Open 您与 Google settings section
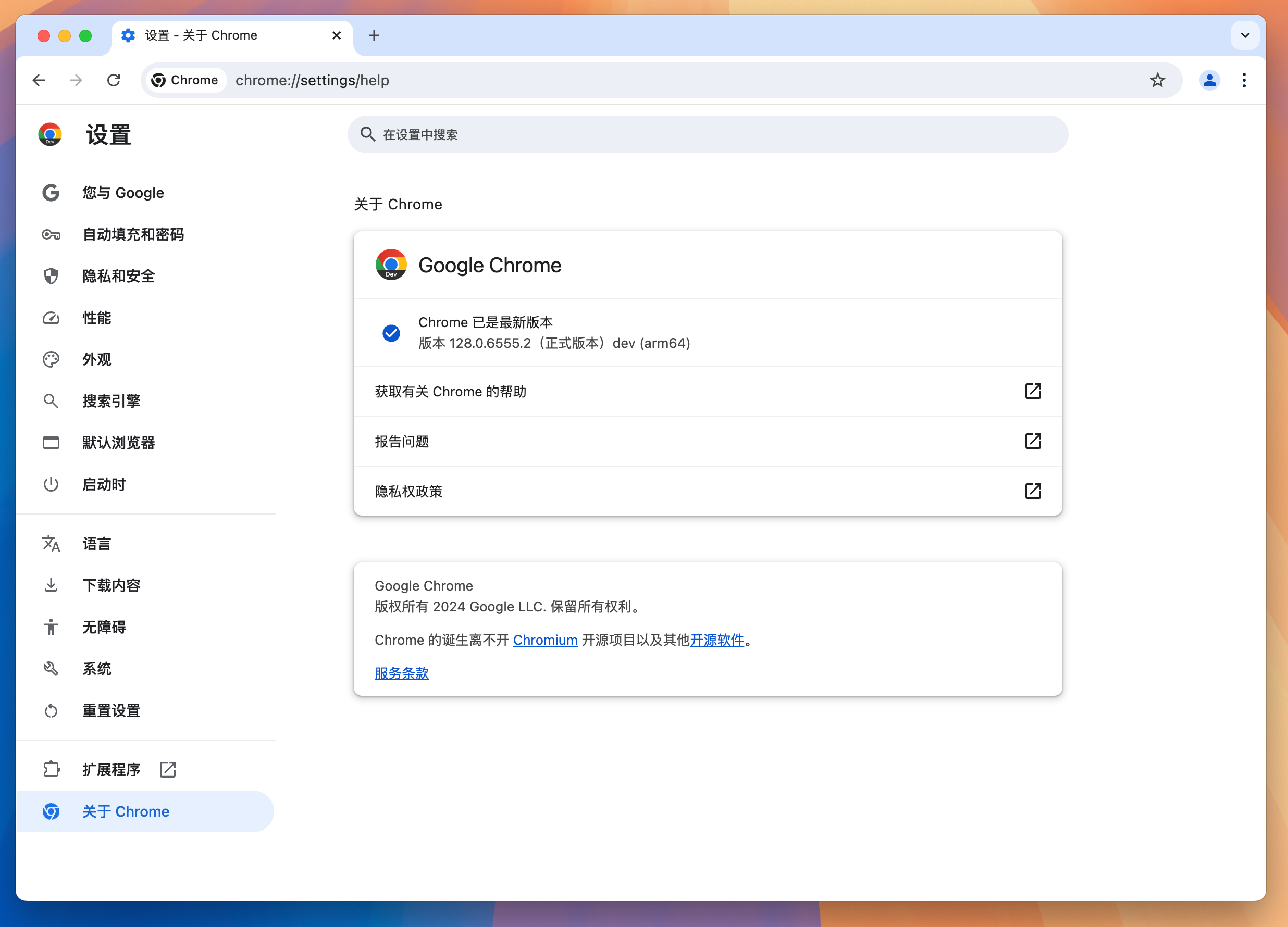 point(145,193)
